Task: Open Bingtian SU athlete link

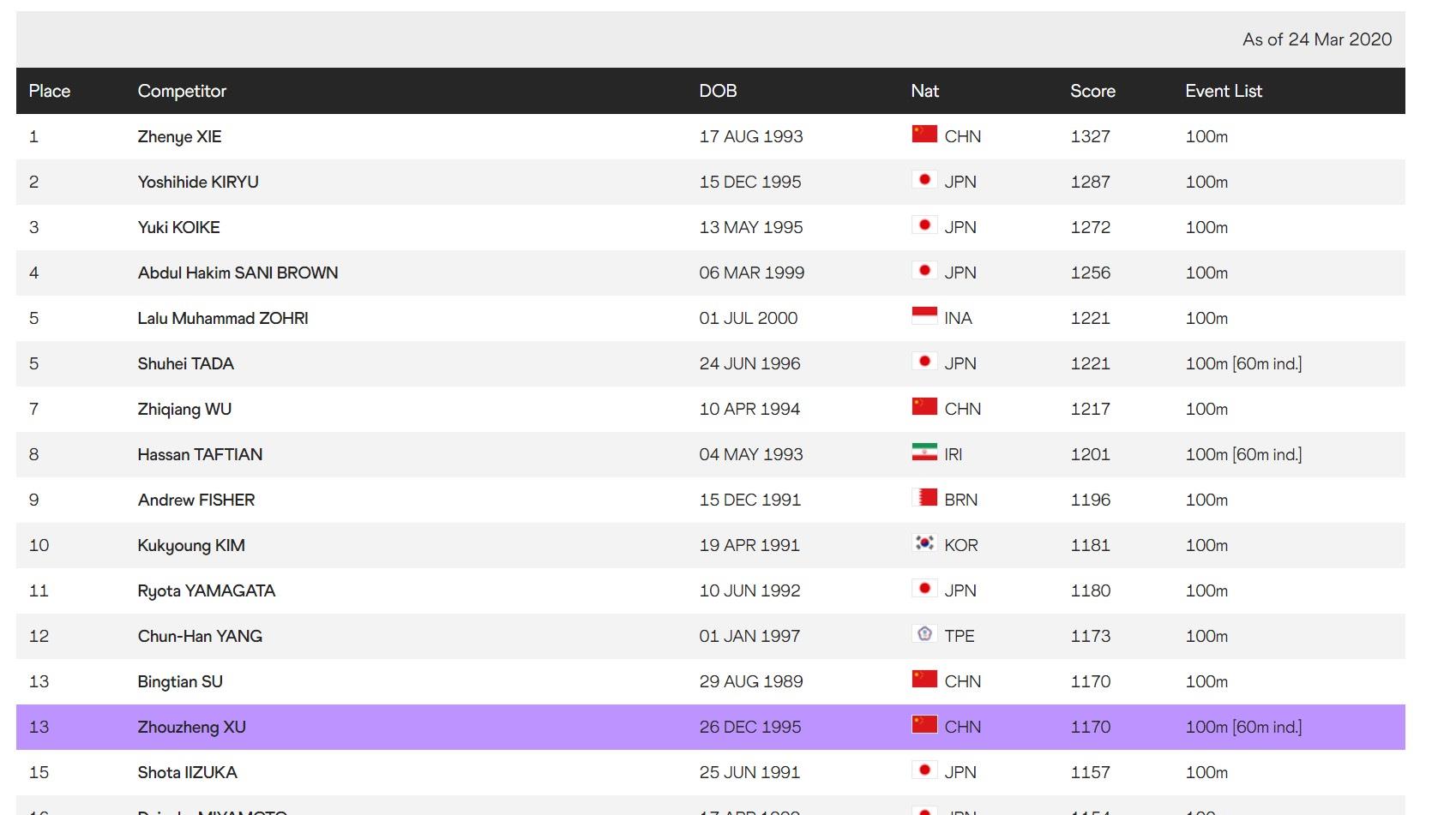Action: (180, 681)
